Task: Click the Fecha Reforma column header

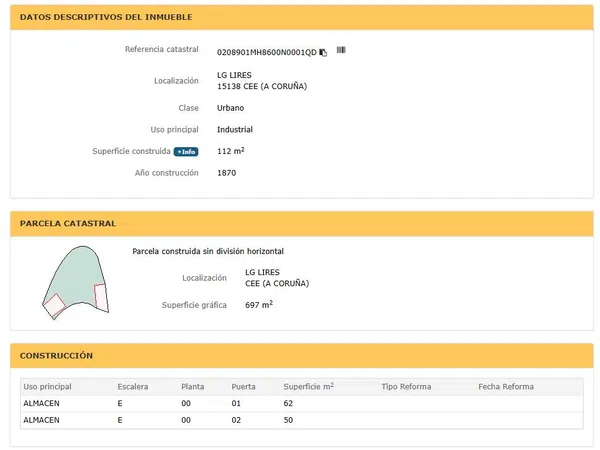Action: pos(506,386)
